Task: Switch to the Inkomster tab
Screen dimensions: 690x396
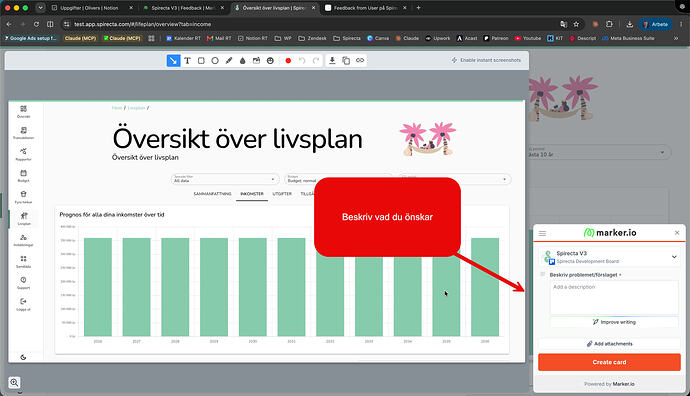Action: [x=252, y=194]
